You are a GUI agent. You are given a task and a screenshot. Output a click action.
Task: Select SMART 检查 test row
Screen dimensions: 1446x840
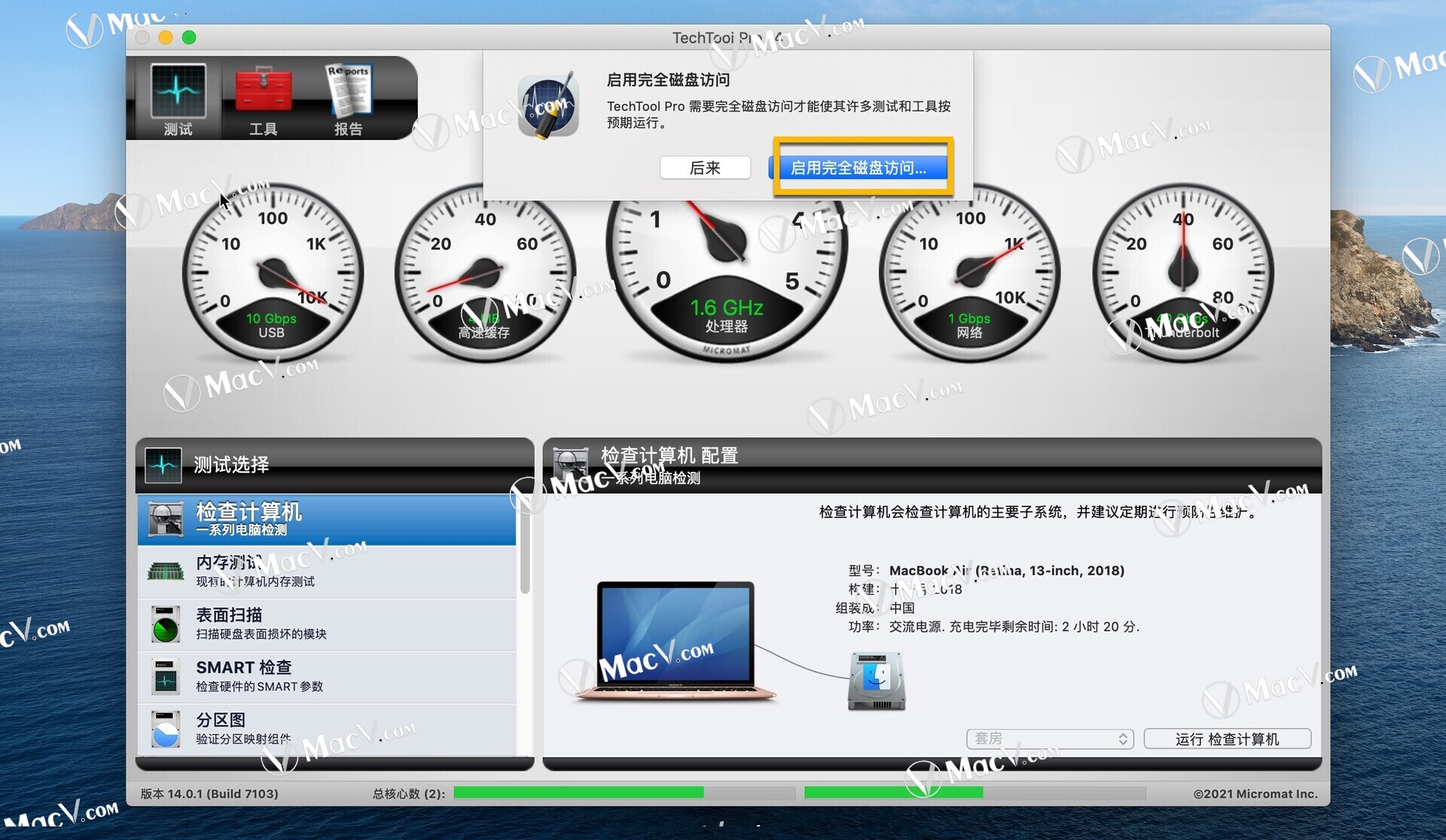pyautogui.click(x=327, y=677)
